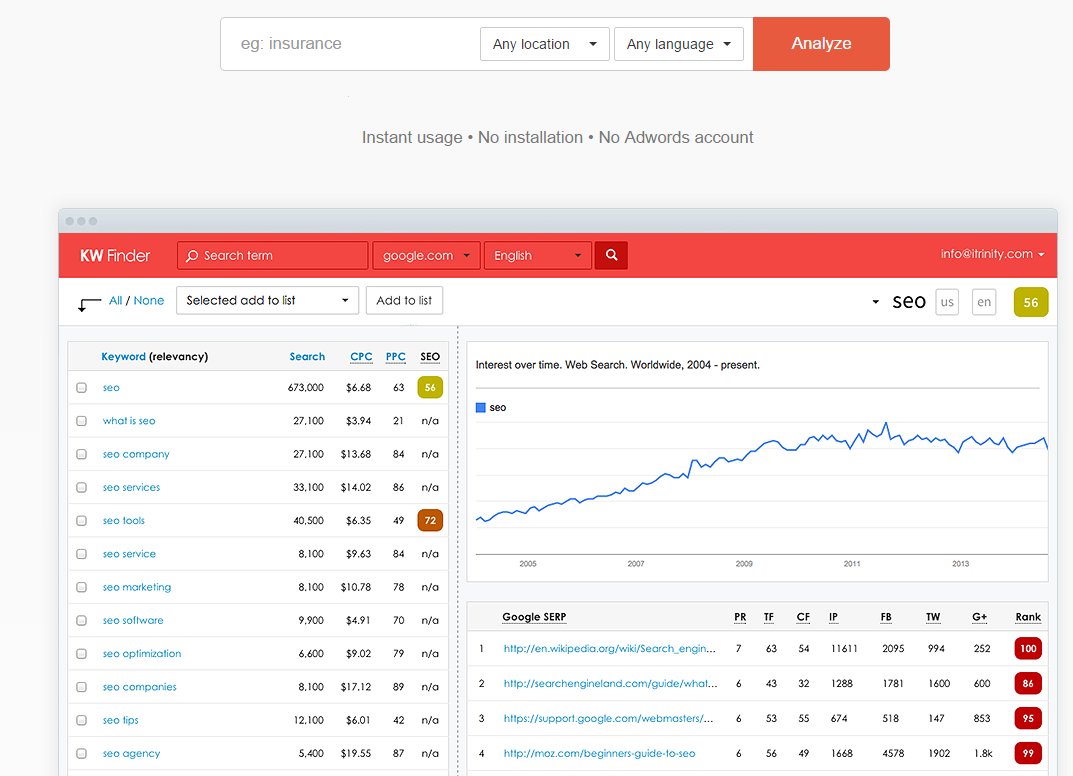Click the orange 72 SEO score badge
1073x776 pixels.
430,521
